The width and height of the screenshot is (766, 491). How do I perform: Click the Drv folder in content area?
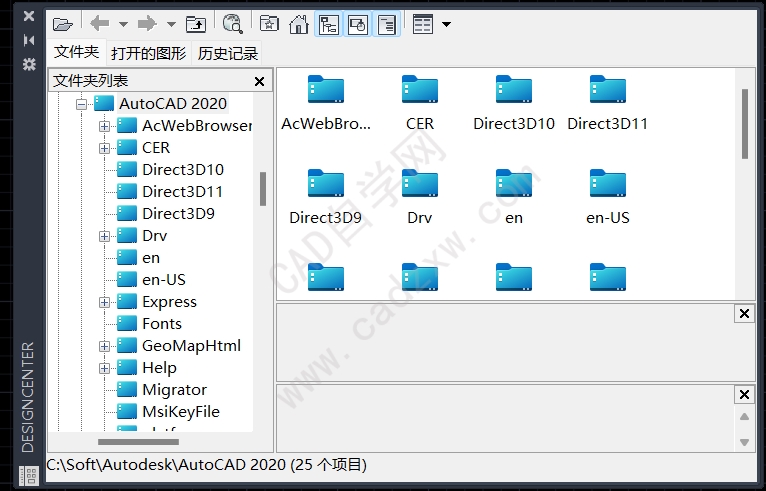[x=420, y=197]
